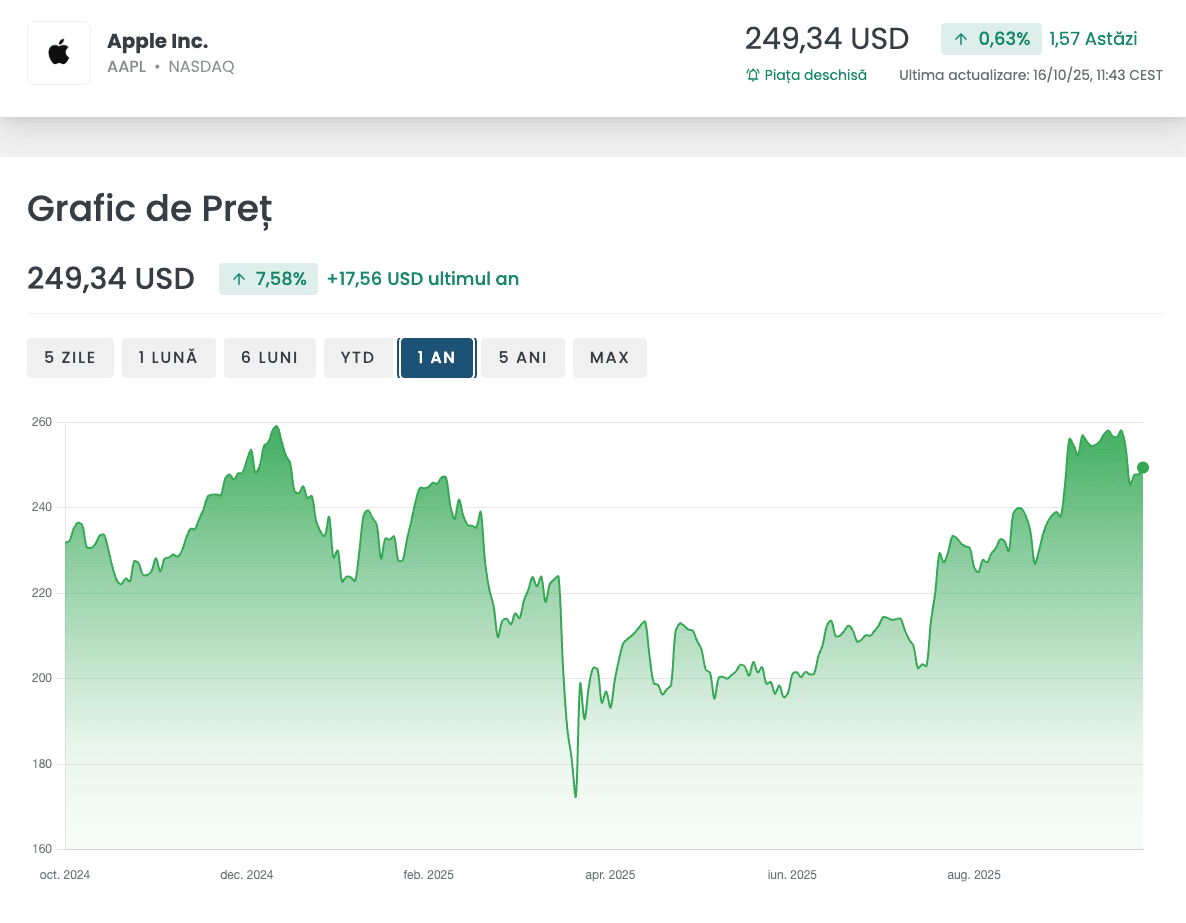Click the Apple Inc. company name
Image resolution: width=1186 pixels, height=923 pixels.
point(158,41)
